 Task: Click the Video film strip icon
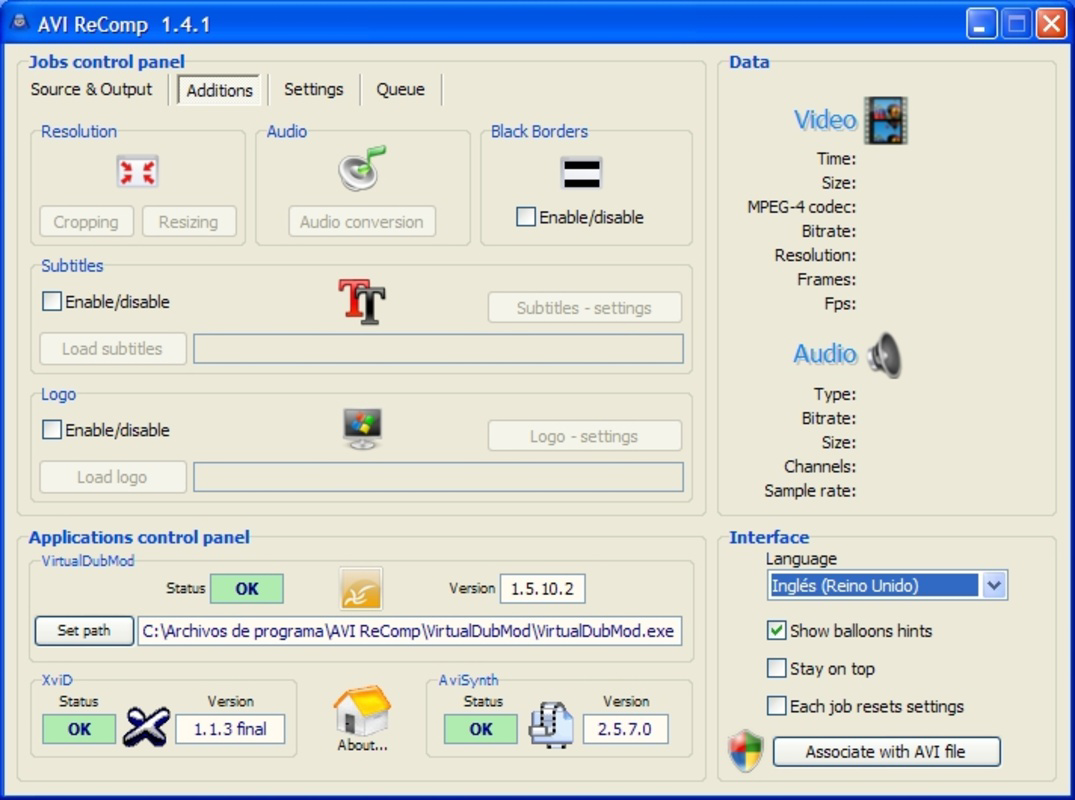tap(885, 120)
